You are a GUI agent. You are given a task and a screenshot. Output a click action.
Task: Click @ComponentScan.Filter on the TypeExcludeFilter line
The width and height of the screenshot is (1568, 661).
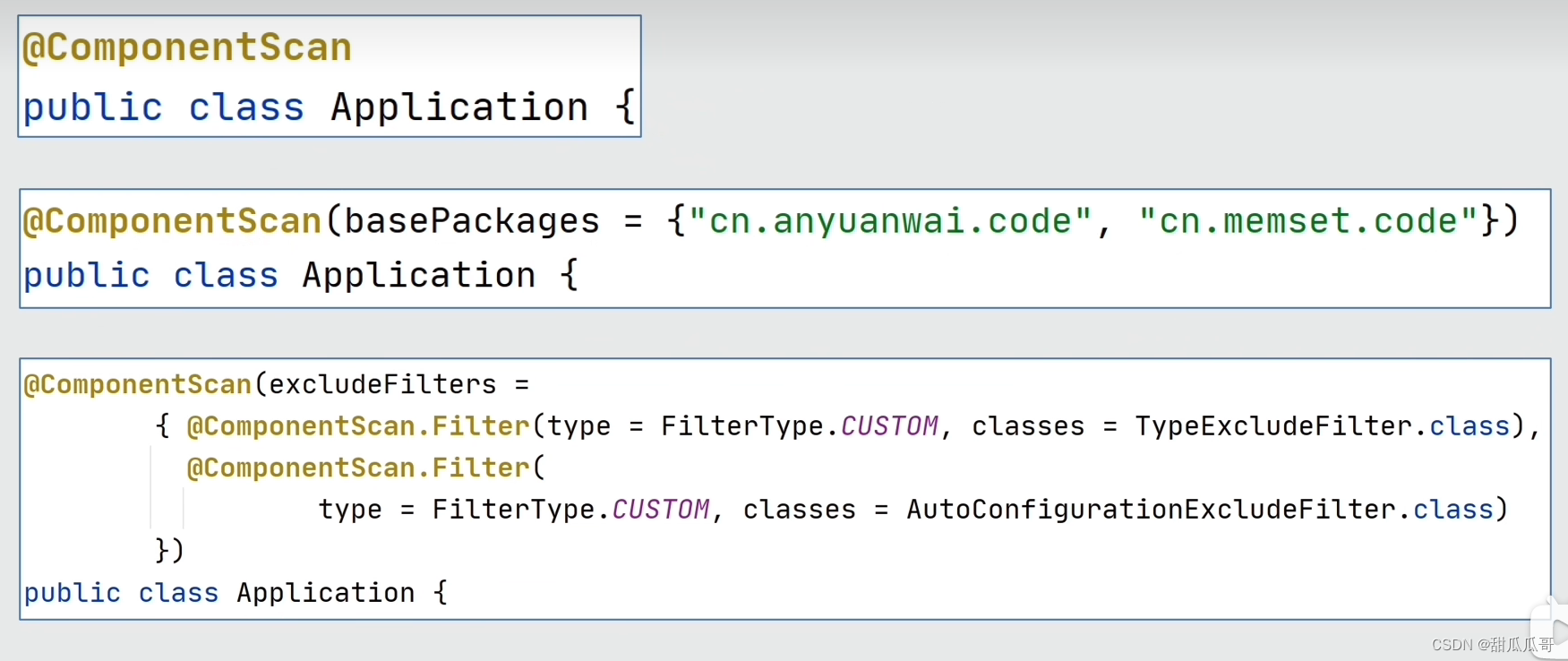[x=358, y=426]
